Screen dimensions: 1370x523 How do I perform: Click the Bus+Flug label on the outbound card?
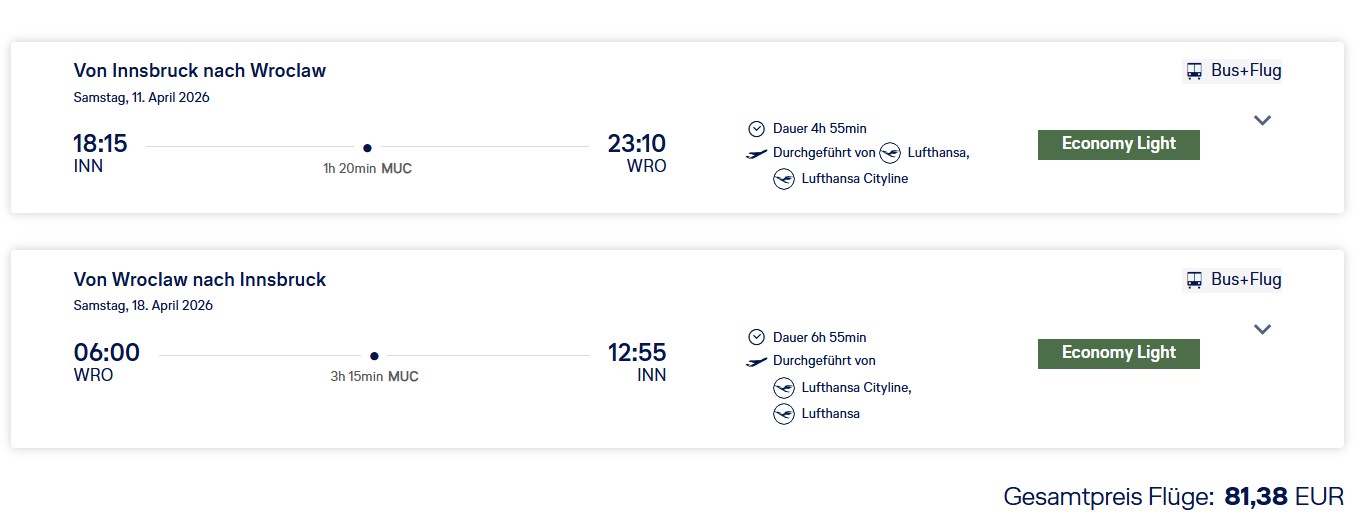coord(1245,71)
